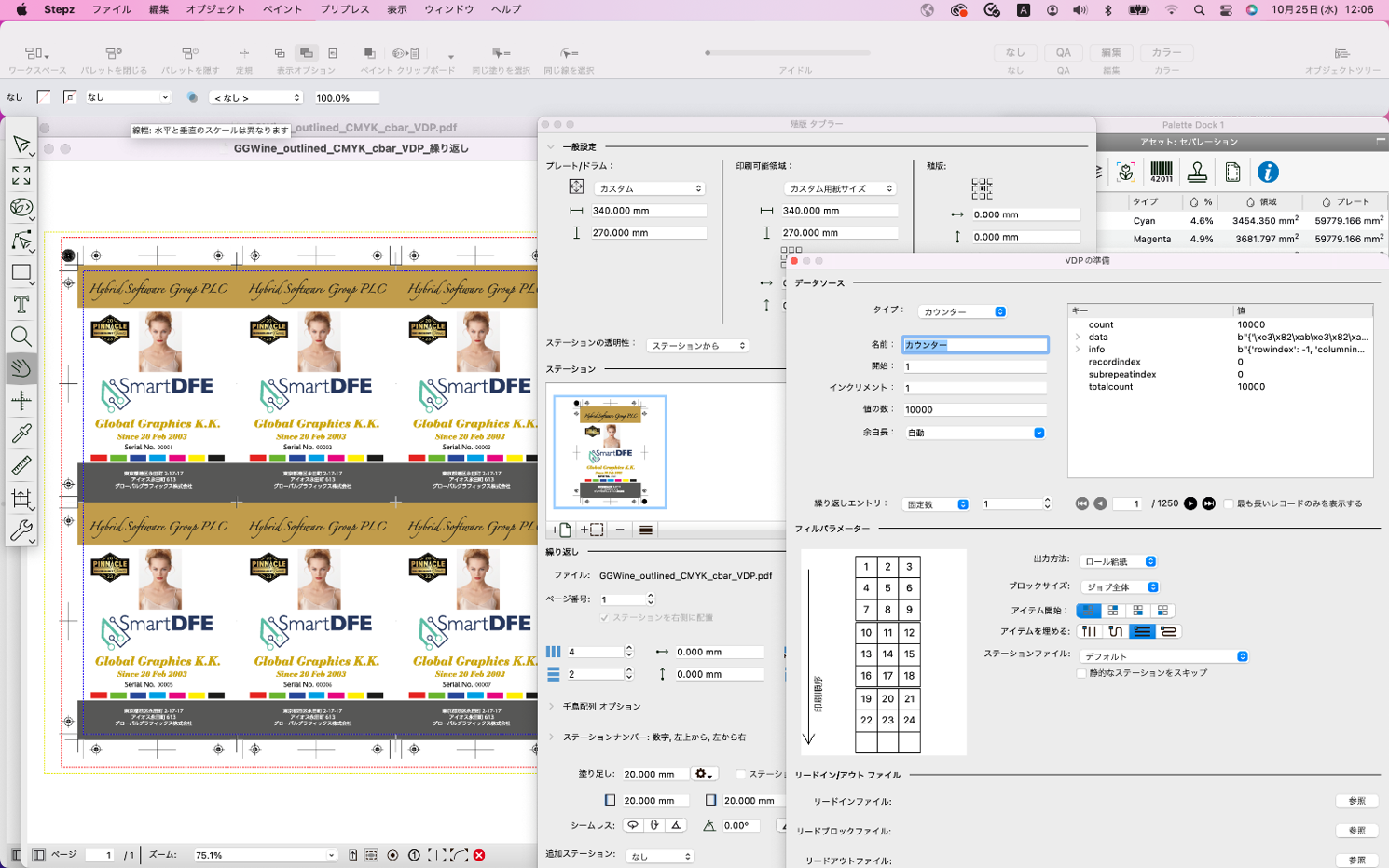Select horizontal serpentine fill items option
The image size is (1389, 868).
point(1168,631)
